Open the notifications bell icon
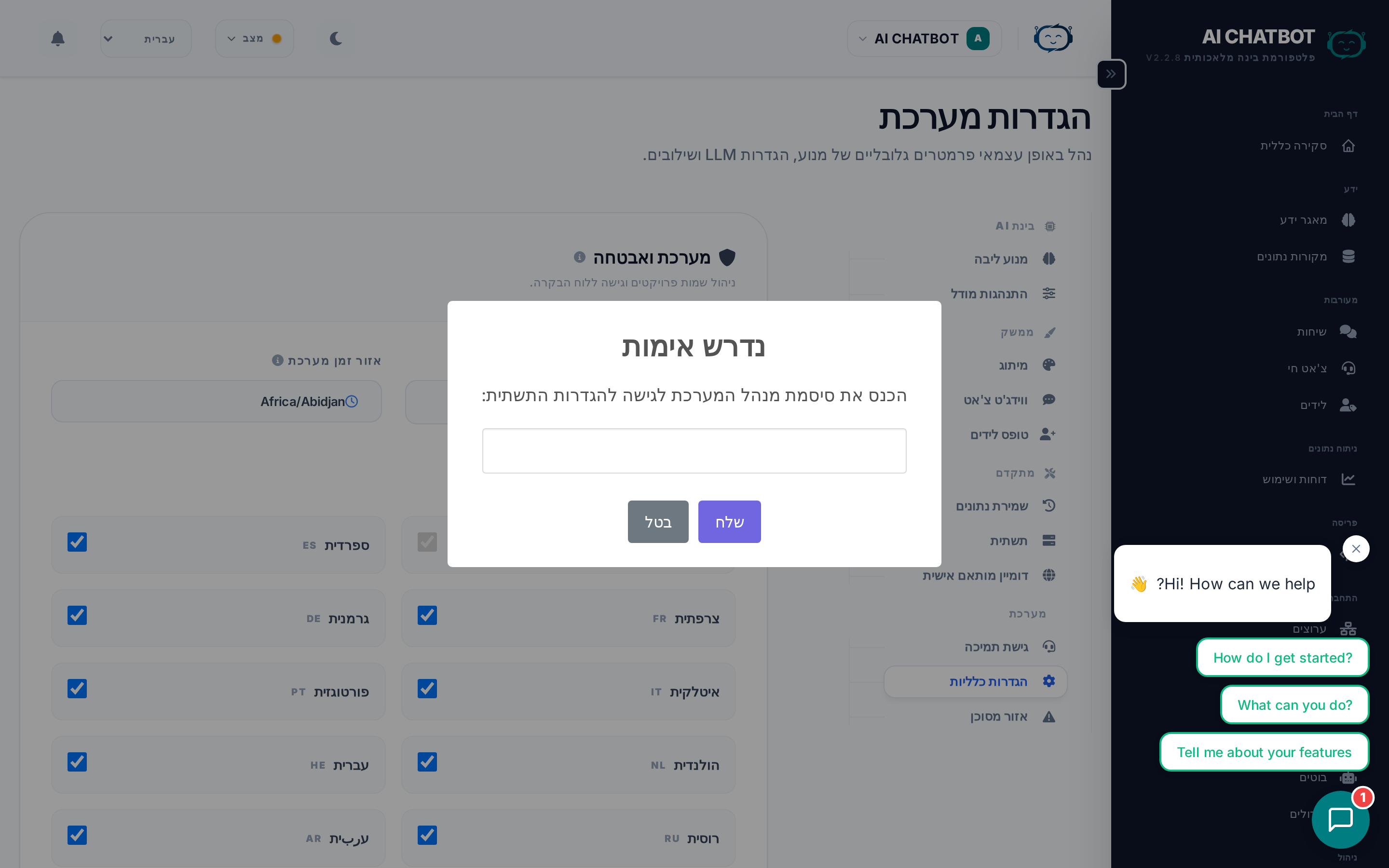Viewport: 1389px width, 868px height. tap(57, 39)
